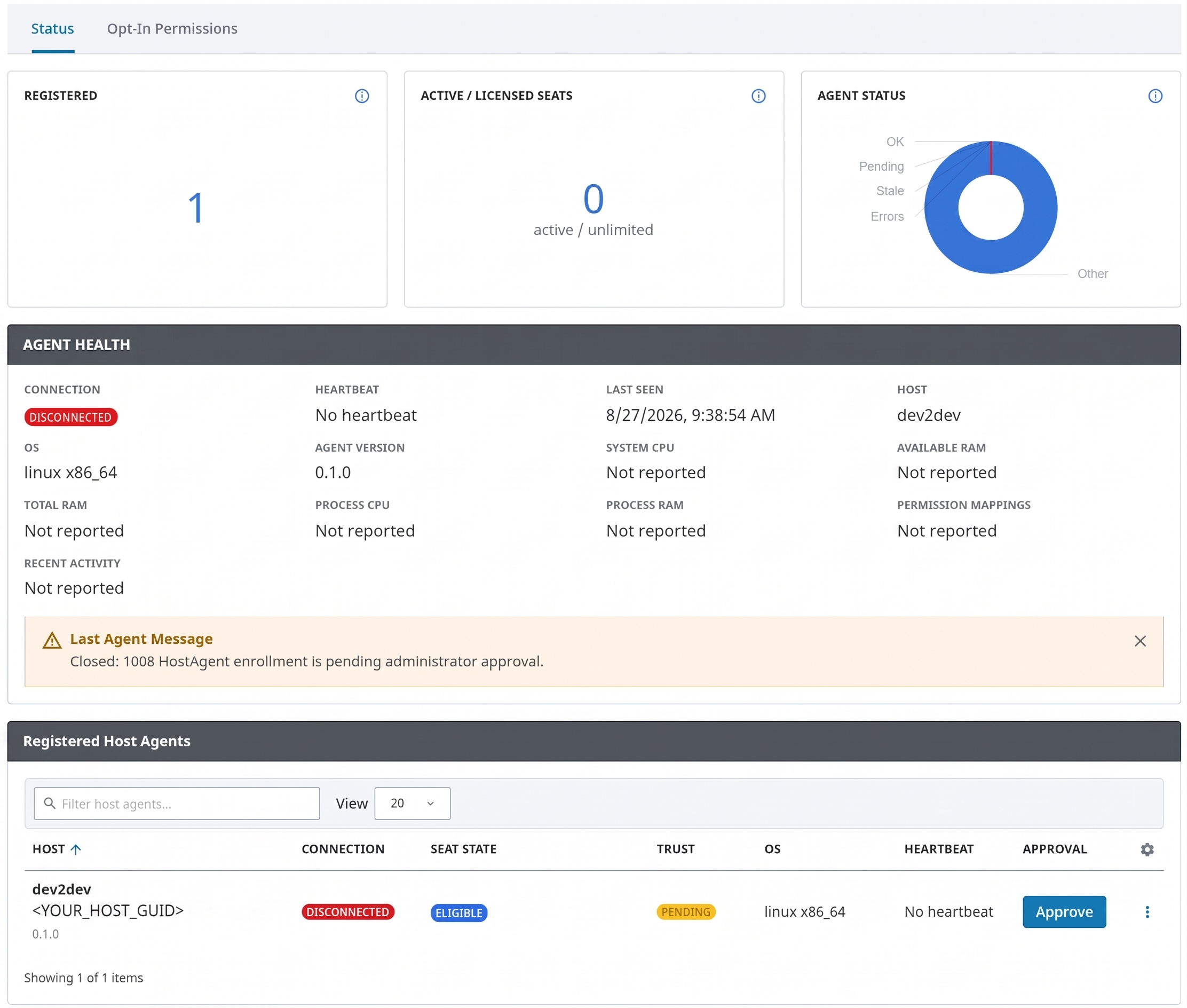
Task: Click the Connection column header
Action: point(343,848)
